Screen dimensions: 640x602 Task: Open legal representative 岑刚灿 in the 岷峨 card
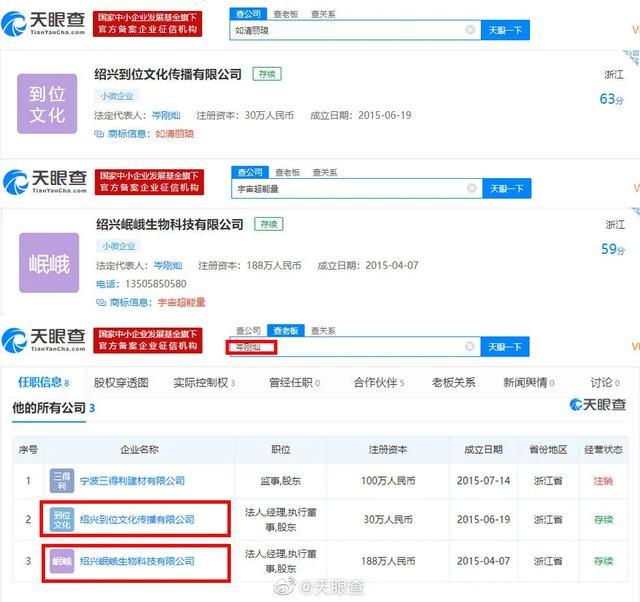coord(168,266)
